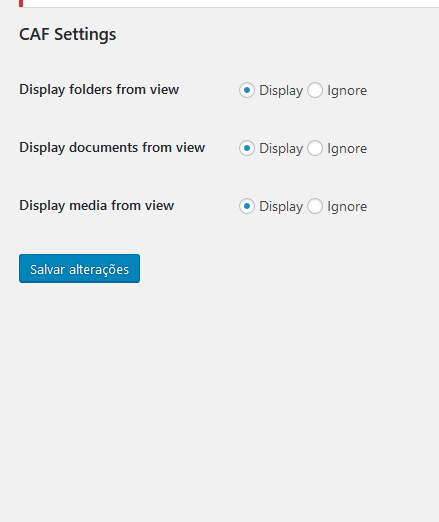Screen dimensions: 439x522
Task: Select Display for folders from view
Action: pyautogui.click(x=247, y=90)
